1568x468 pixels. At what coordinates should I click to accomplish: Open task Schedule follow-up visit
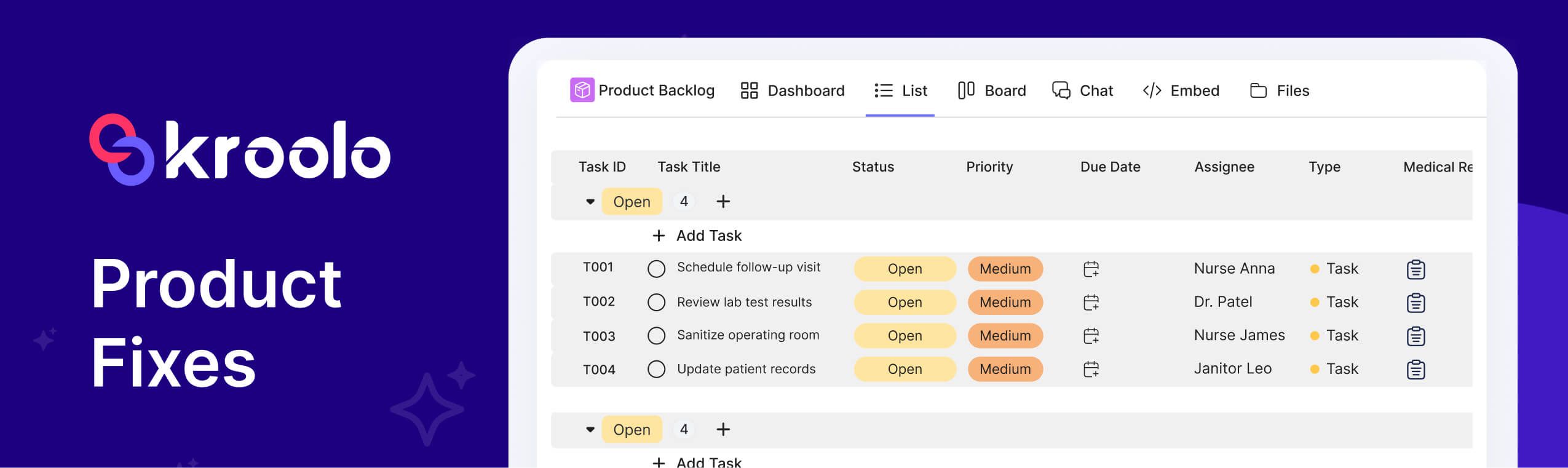(748, 267)
